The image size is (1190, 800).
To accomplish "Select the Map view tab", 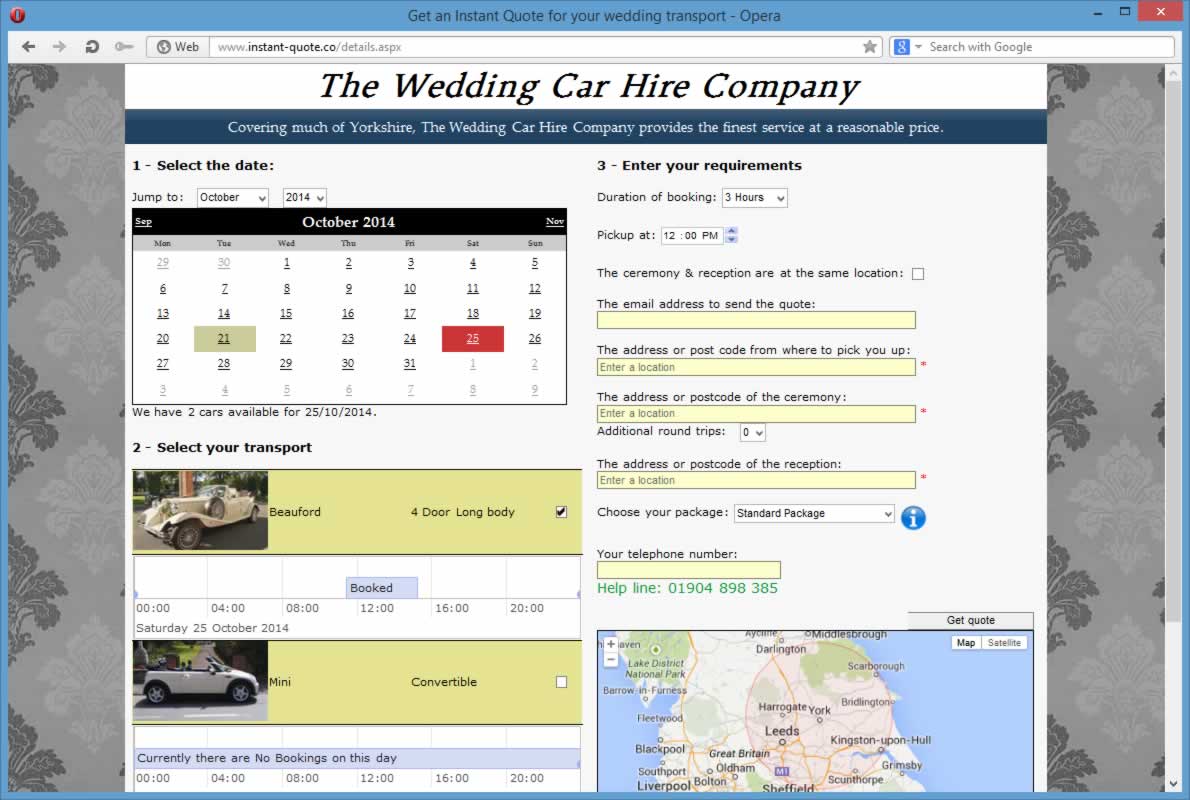I will 966,643.
